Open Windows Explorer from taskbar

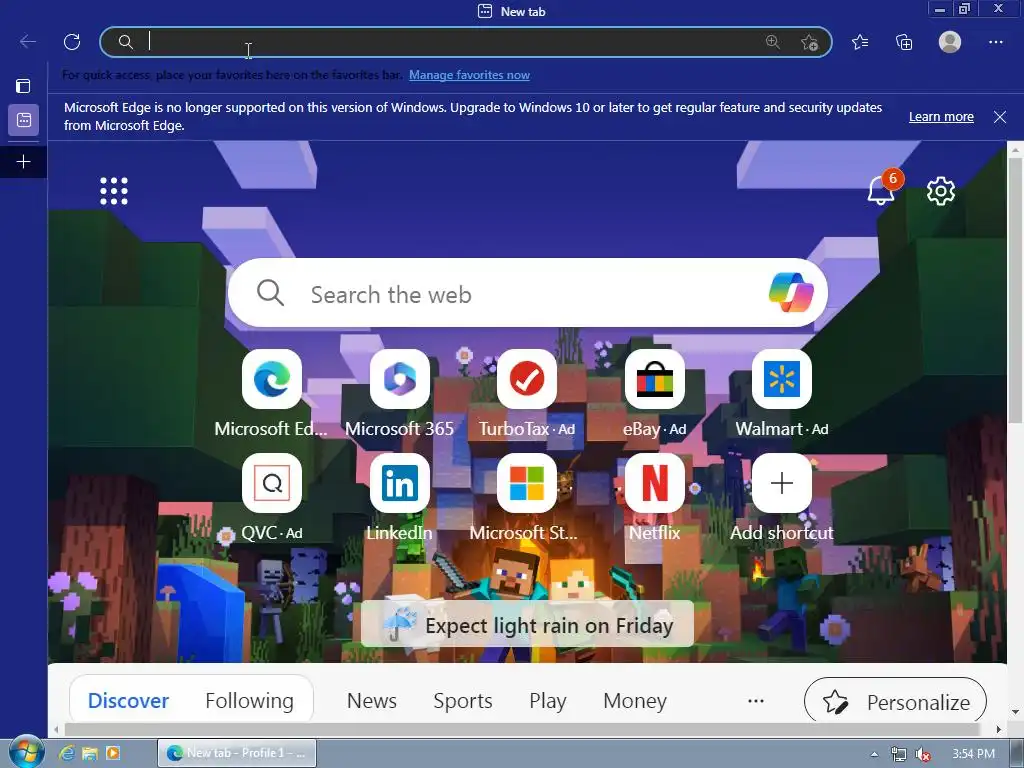click(89, 753)
